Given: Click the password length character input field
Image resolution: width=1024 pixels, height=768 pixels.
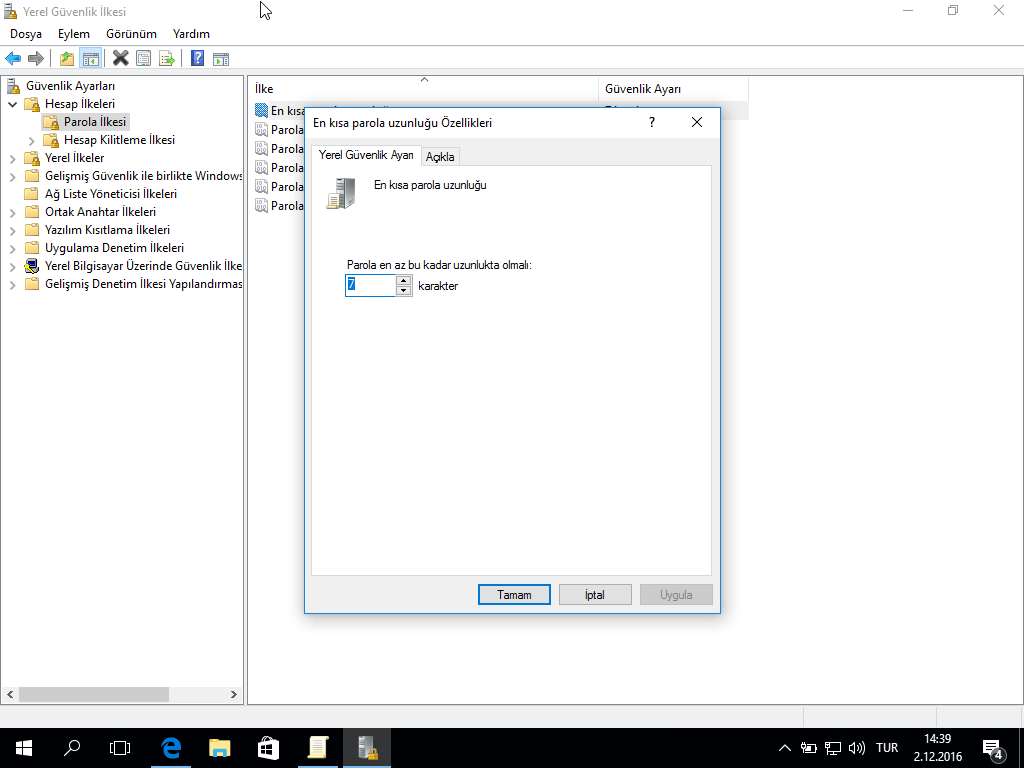Looking at the screenshot, I should (370, 286).
